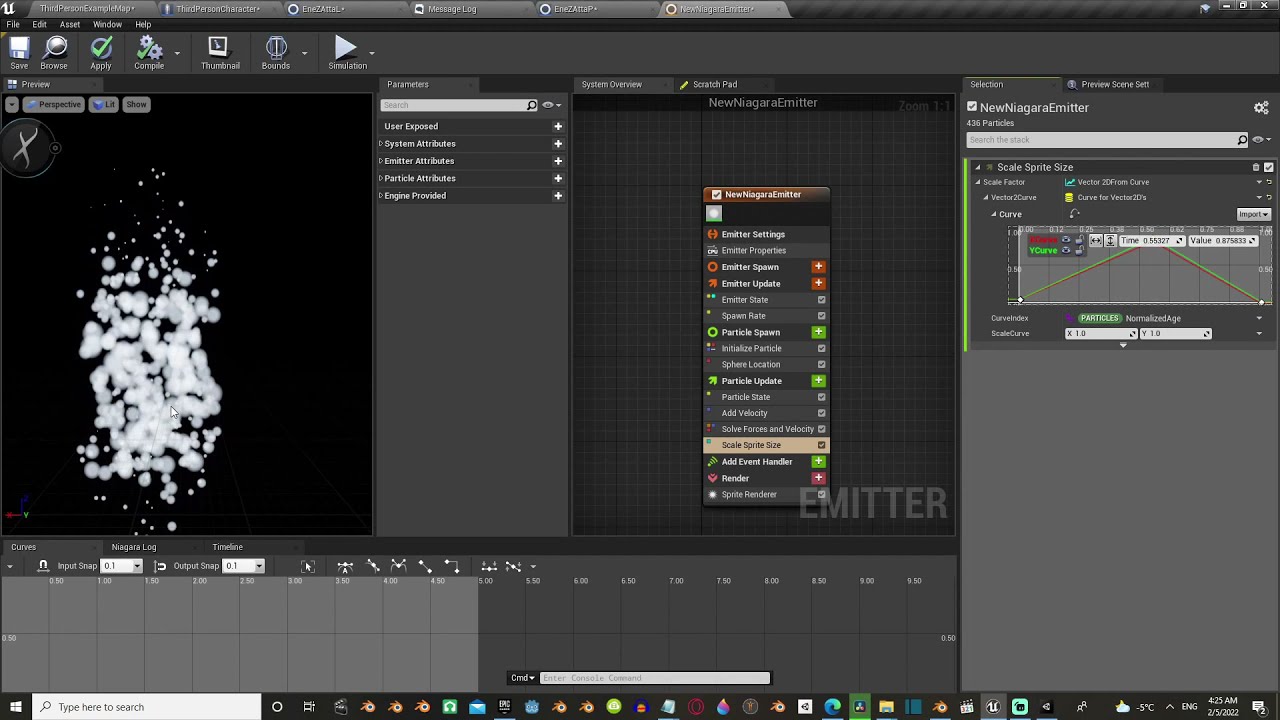The image size is (1280, 720).
Task: Open the Input Snap value dropdown
Action: 137,566
